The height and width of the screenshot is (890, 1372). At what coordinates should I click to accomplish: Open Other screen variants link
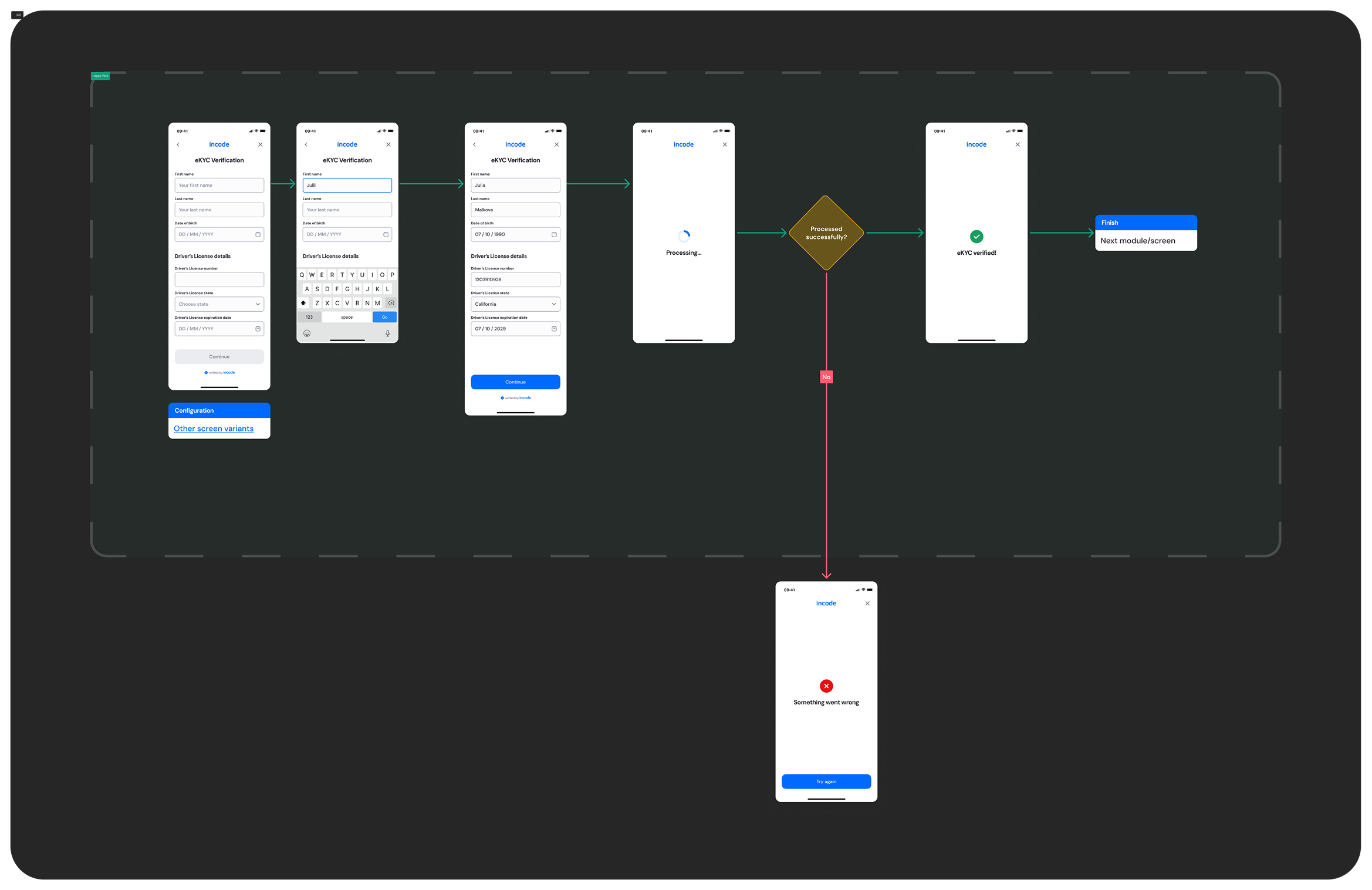tap(214, 429)
